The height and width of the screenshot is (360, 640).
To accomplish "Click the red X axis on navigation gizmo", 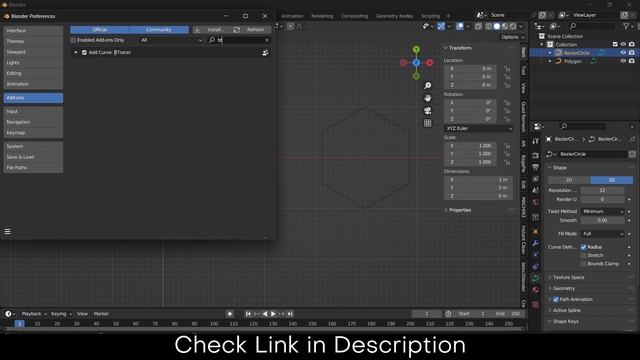I will [429, 62].
